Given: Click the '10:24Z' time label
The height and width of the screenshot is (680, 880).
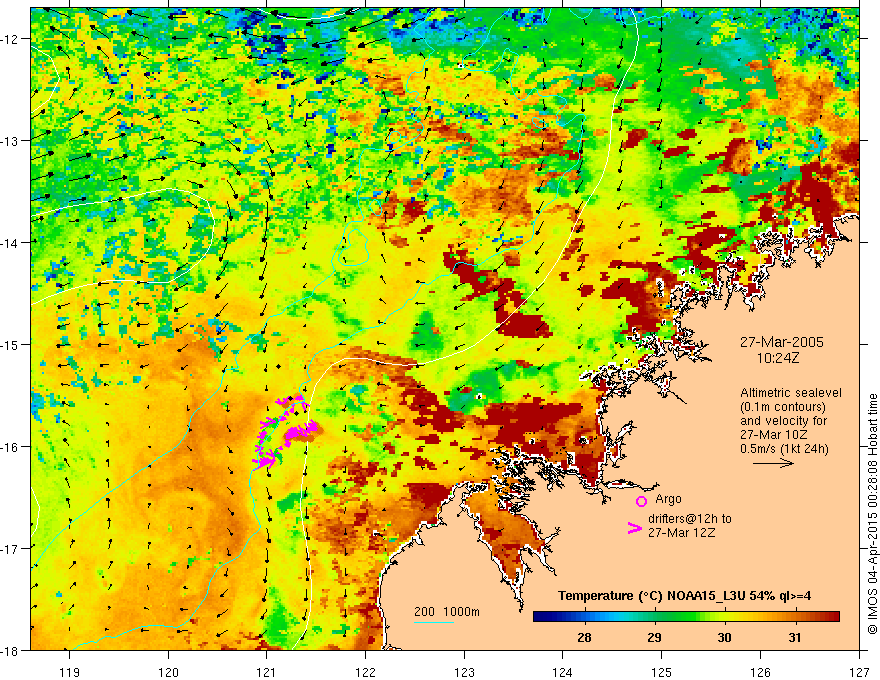Looking at the screenshot, I should pyautogui.click(x=777, y=358).
